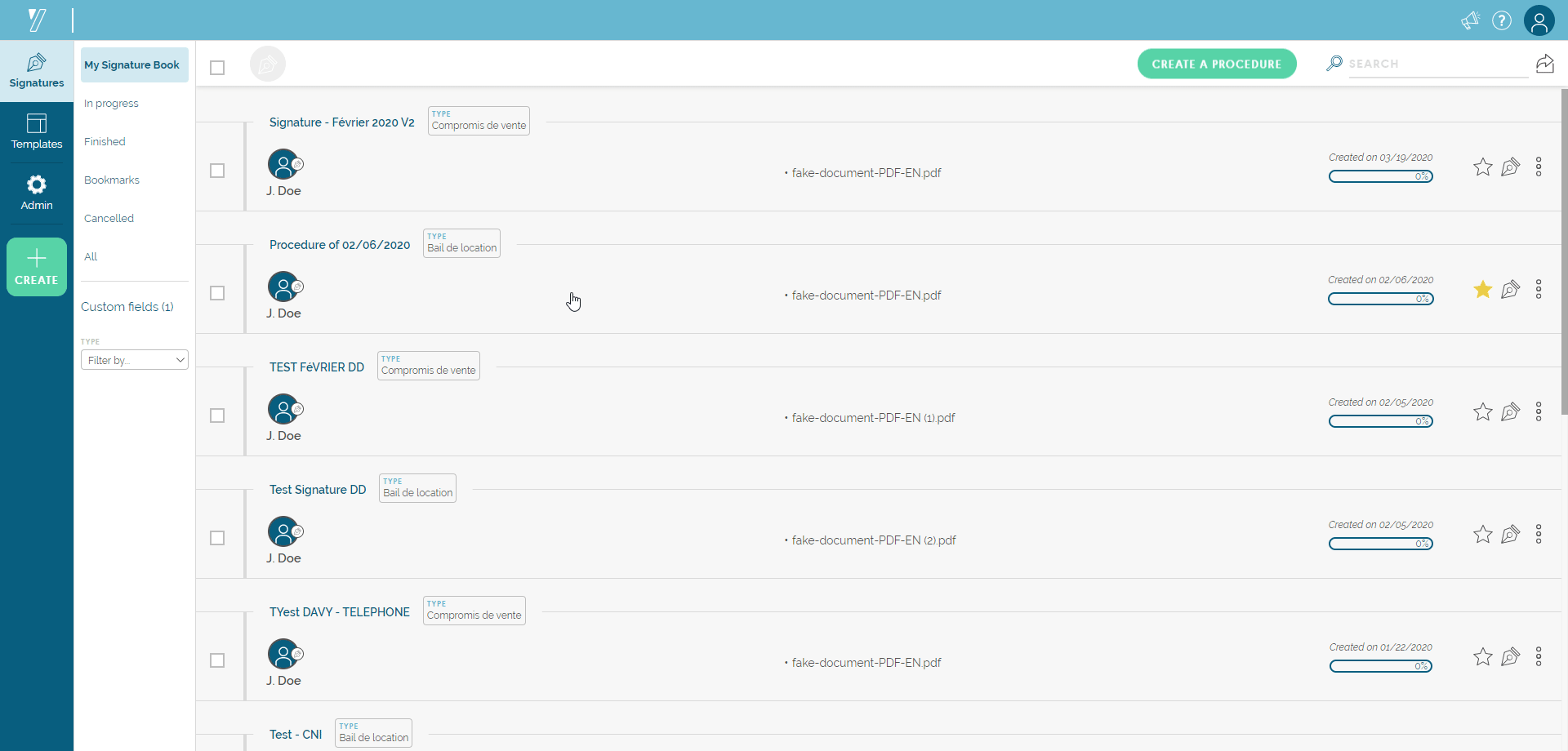This screenshot has height=751, width=1568.
Task: Click the green CREATE button in sidebar
Action: pyautogui.click(x=37, y=267)
